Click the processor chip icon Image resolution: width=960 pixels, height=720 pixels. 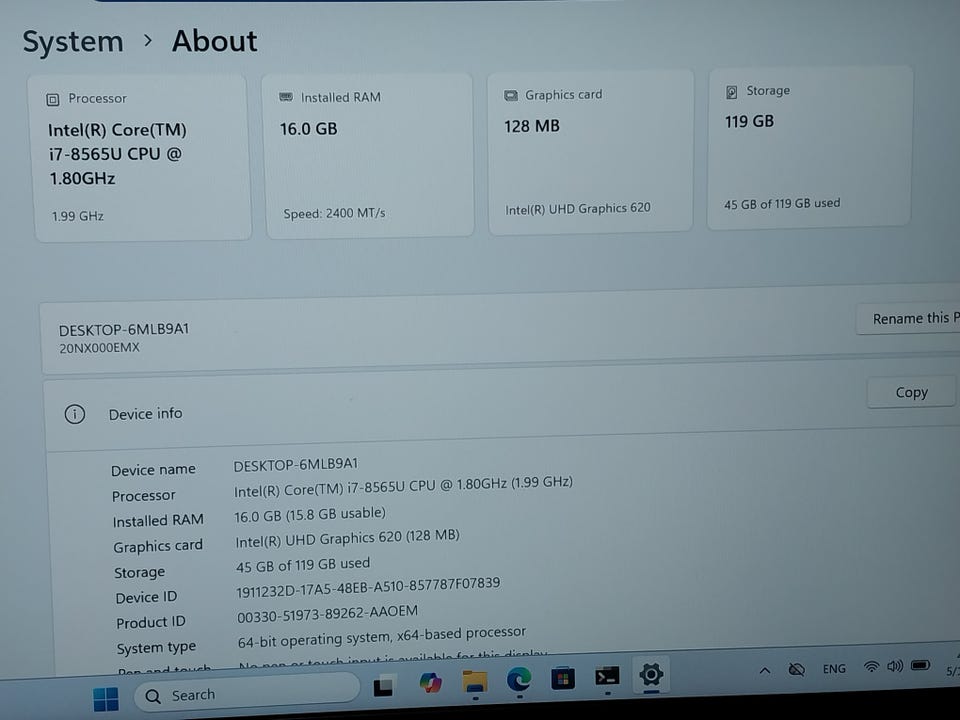(53, 99)
